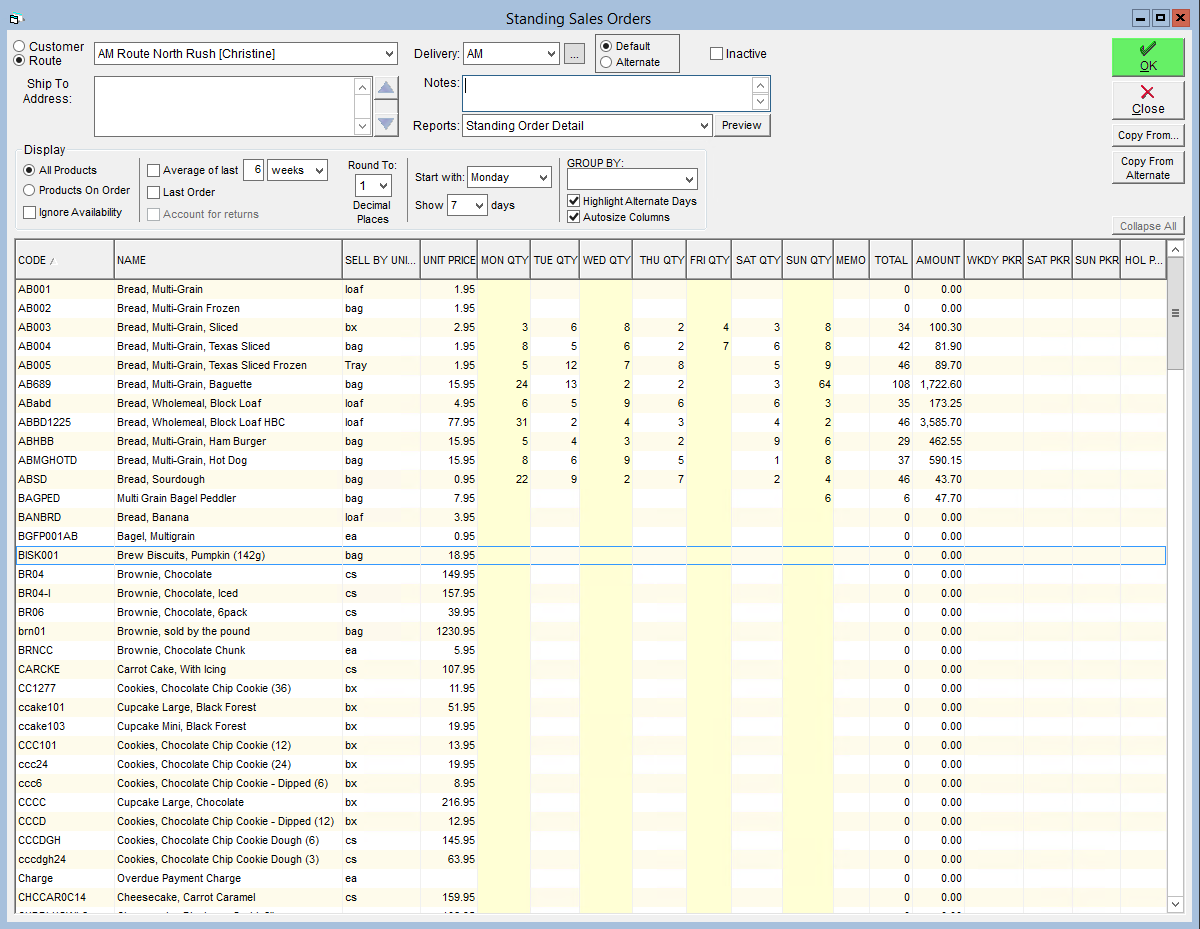Image resolution: width=1200 pixels, height=929 pixels.
Task: Click the scroll-down arrow in Notes box
Action: pos(761,102)
